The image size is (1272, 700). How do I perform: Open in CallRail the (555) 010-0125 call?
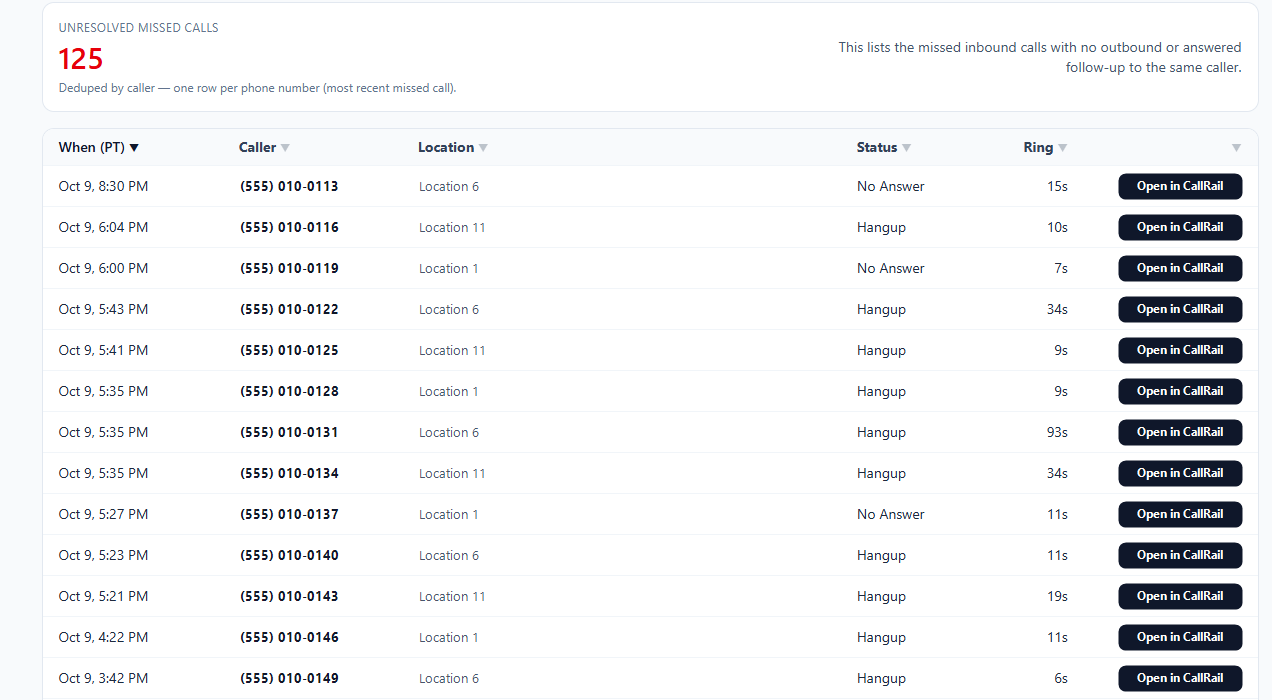tap(1180, 351)
